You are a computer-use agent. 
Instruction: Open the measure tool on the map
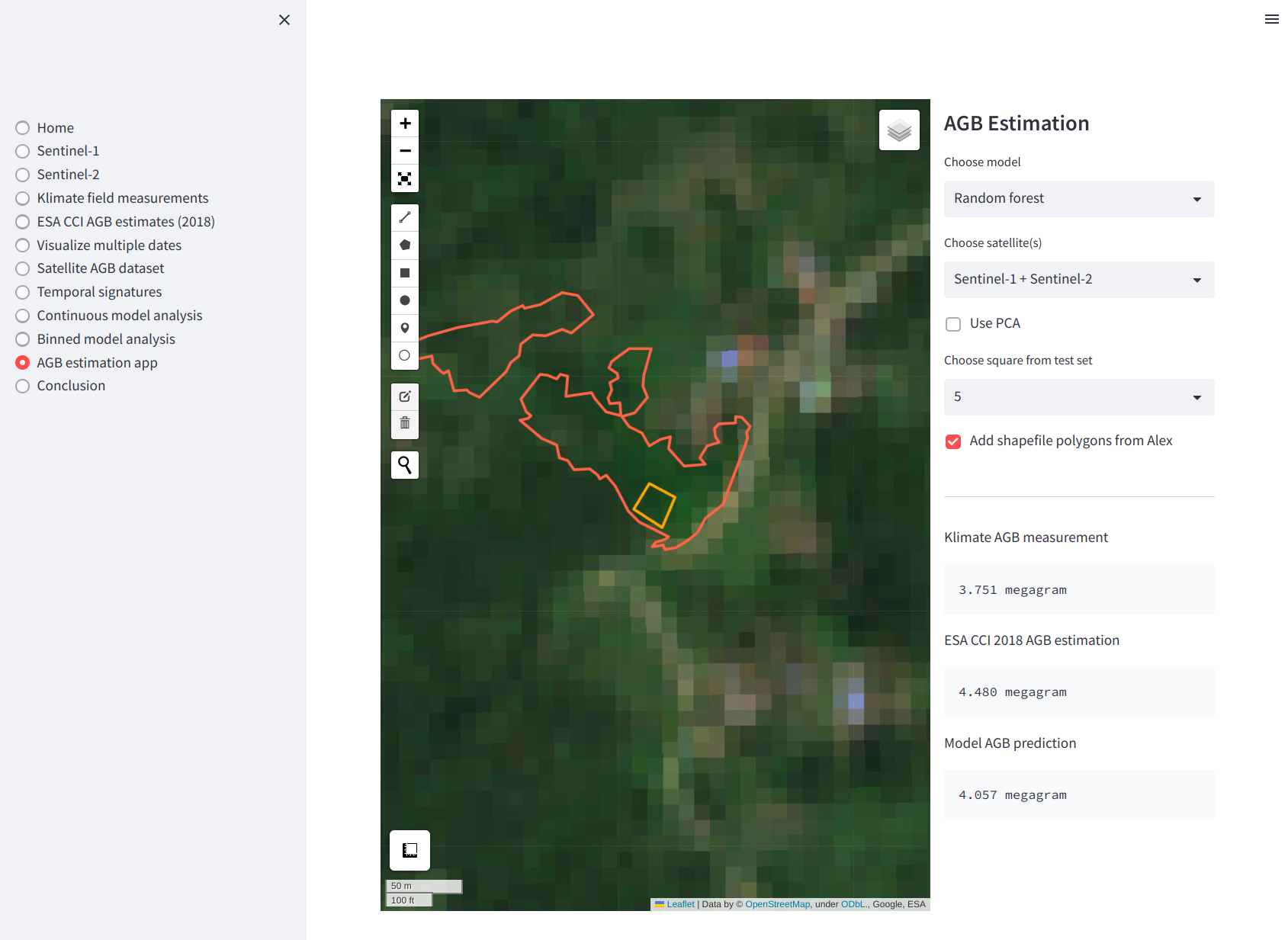[x=410, y=850]
